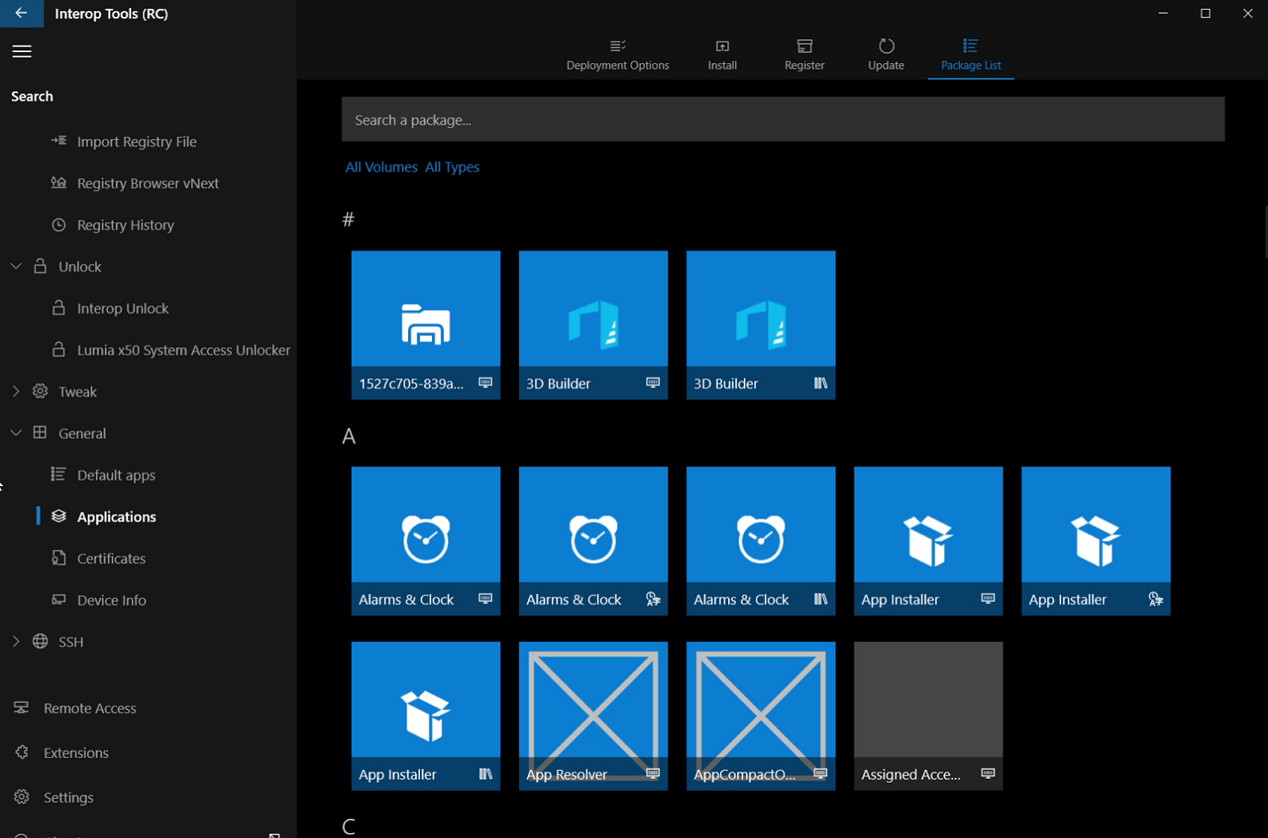Open the AppCompactO... package tile
Viewport: 1268px width, 838px height.
pos(761,716)
